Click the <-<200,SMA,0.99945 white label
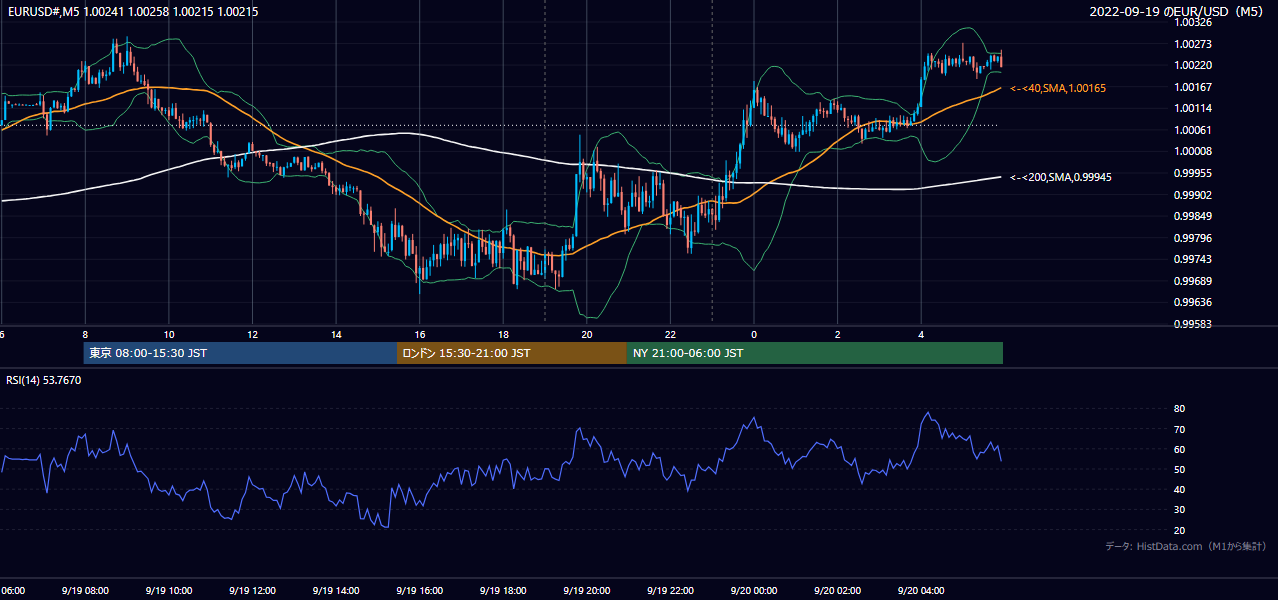1278x600 pixels. pyautogui.click(x=1060, y=177)
